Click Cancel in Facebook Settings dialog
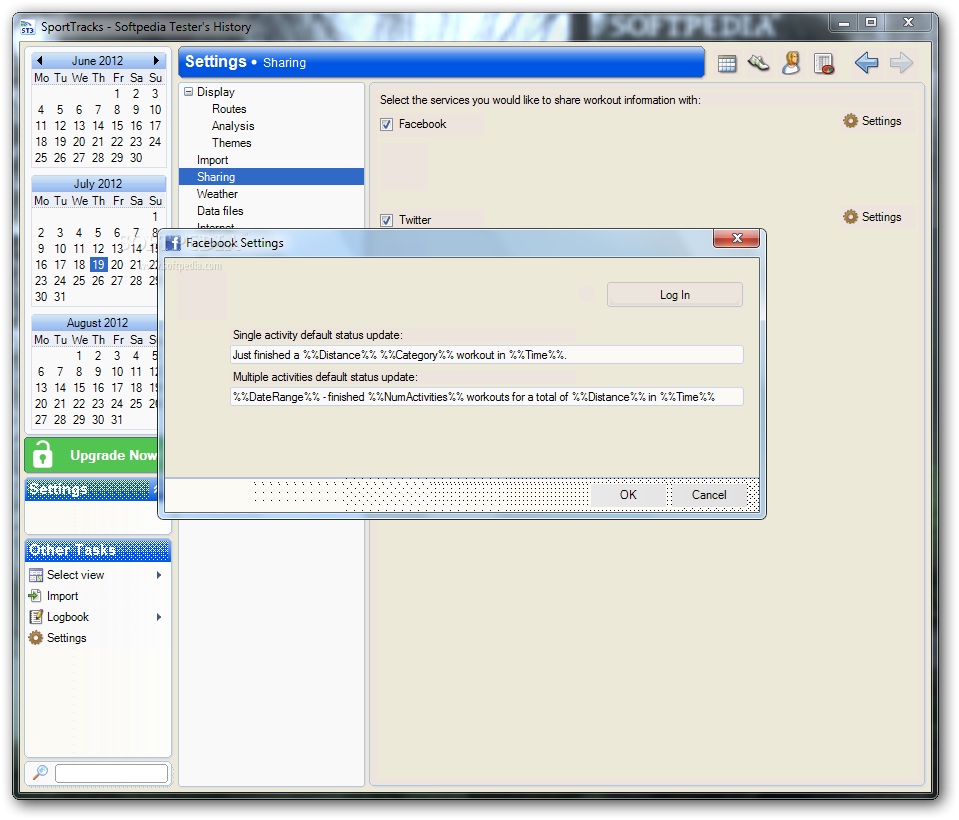The image size is (959, 820). pos(709,495)
